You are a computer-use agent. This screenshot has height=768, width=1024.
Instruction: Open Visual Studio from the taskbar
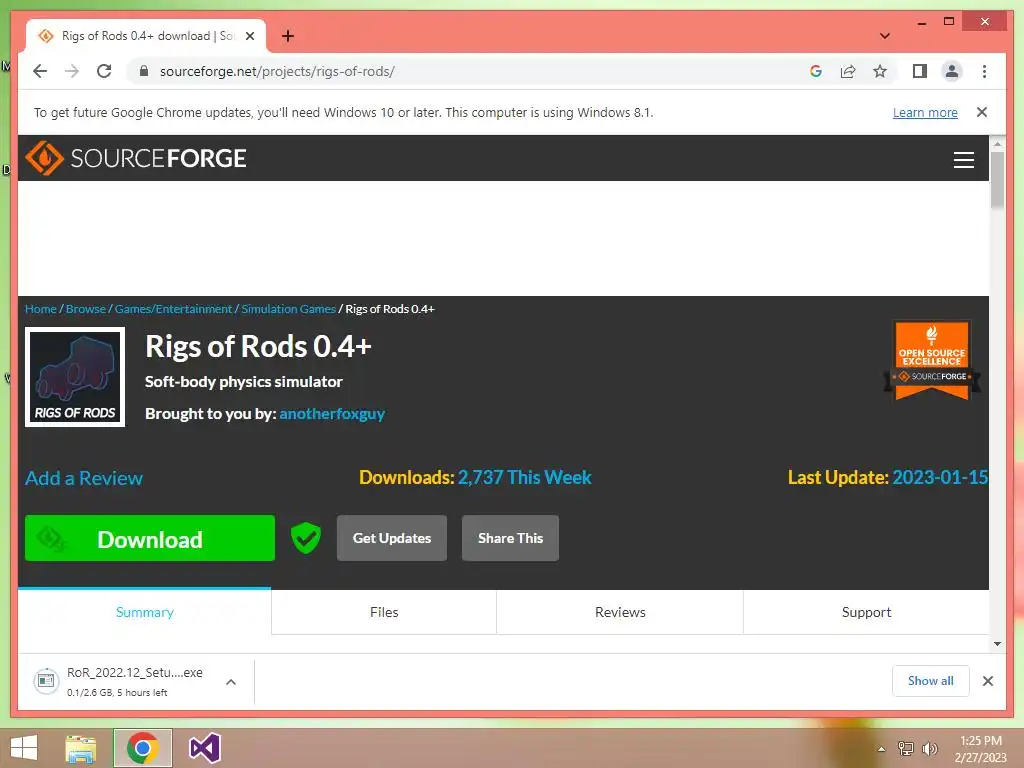point(204,748)
